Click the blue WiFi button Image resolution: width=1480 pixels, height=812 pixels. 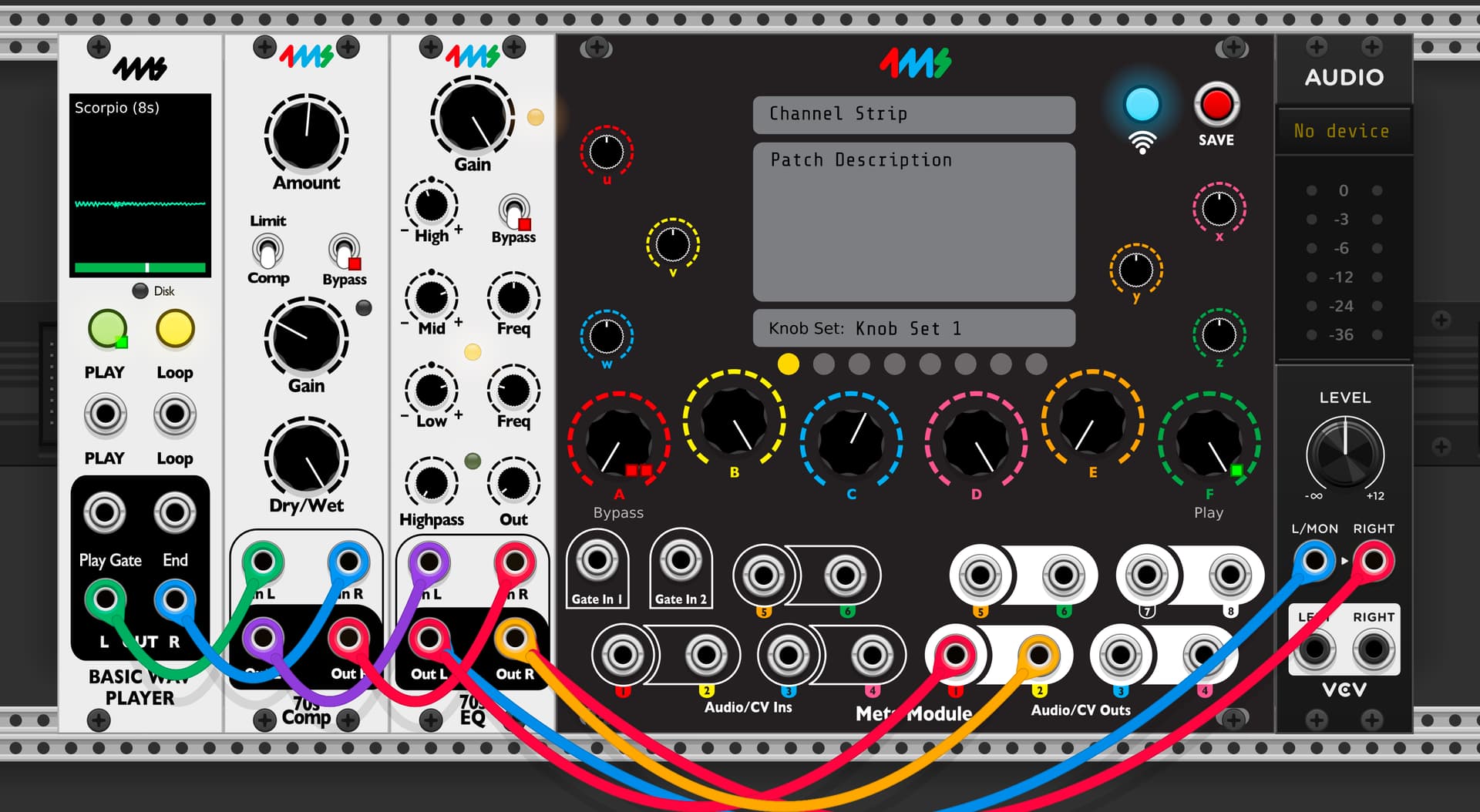click(1142, 105)
